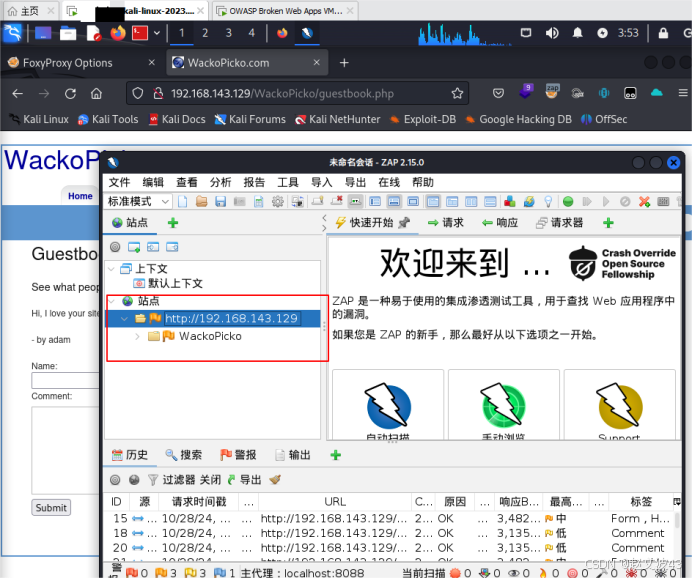This screenshot has width=692, height=578.
Task: Click the Firefox icon in Kali top panel
Action: [117, 33]
